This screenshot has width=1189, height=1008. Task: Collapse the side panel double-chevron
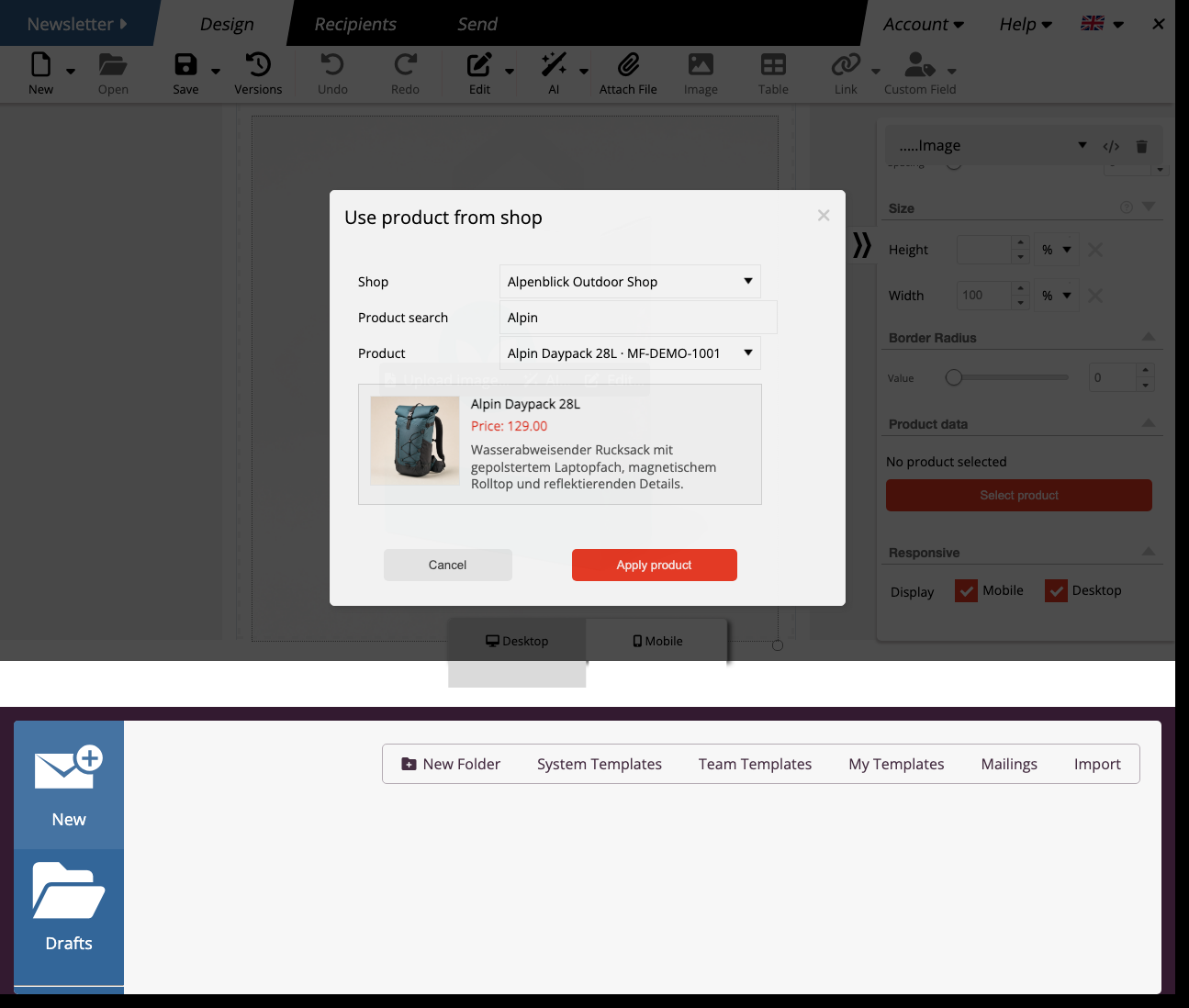pyautogui.click(x=861, y=245)
